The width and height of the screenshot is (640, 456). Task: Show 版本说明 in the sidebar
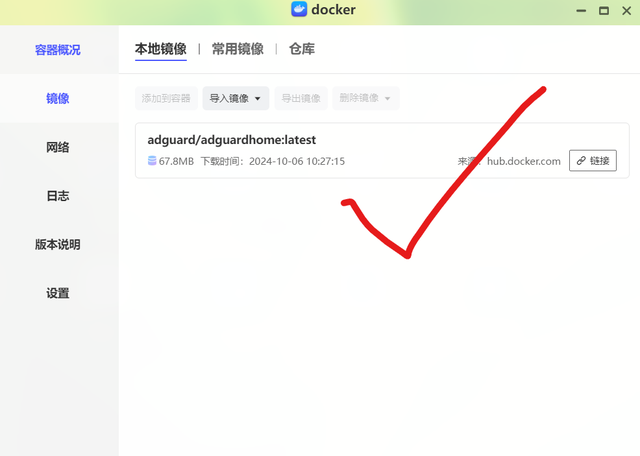(x=58, y=244)
